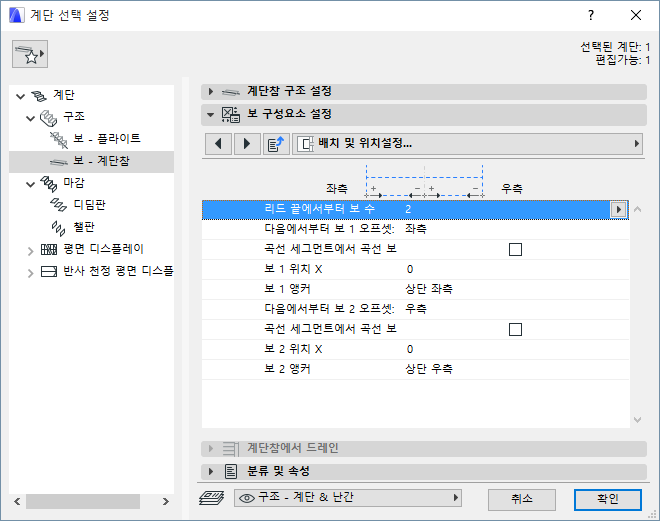Image resolution: width=660 pixels, height=521 pixels.
Task: Select 보 - 계단참 in the tree
Action: click(x=101, y=161)
